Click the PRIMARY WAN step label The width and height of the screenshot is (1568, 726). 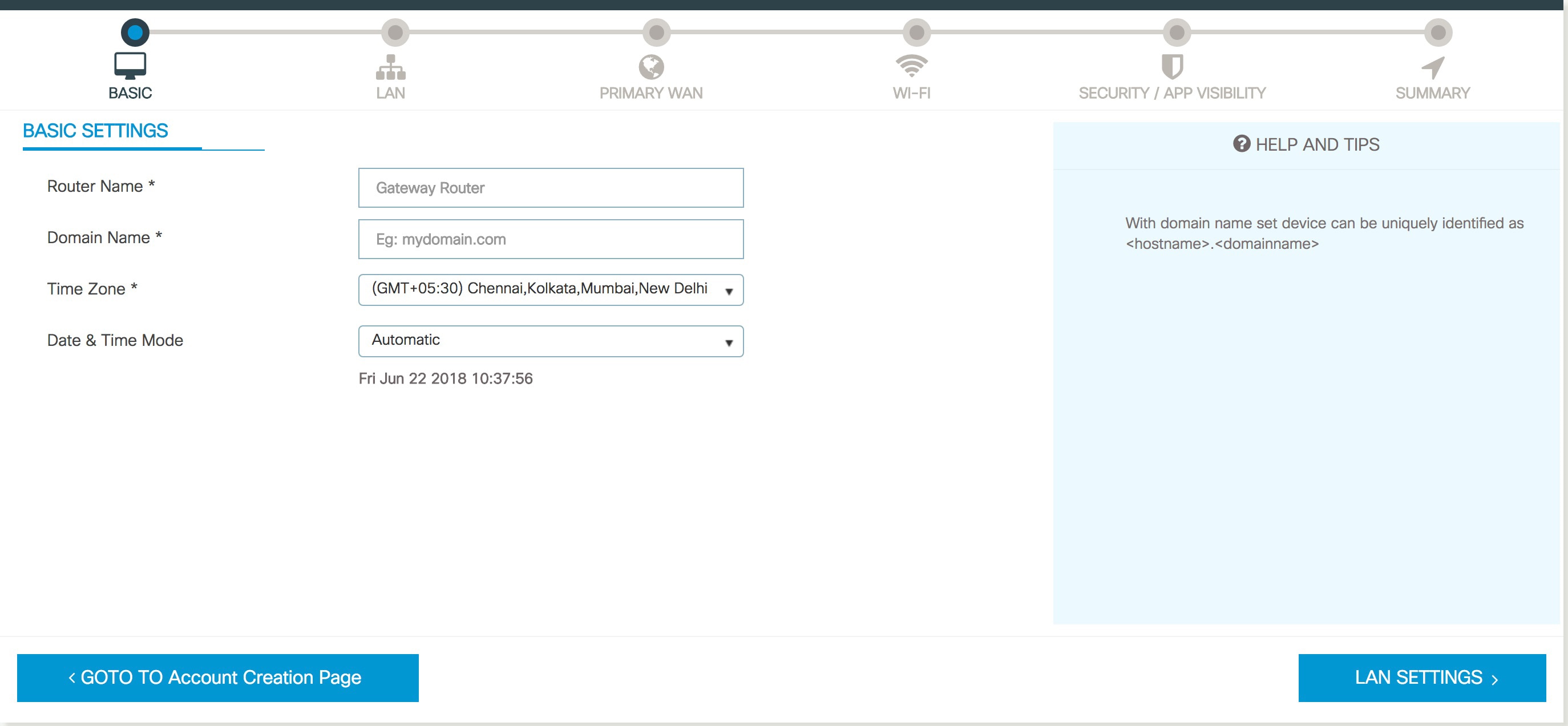coord(650,93)
